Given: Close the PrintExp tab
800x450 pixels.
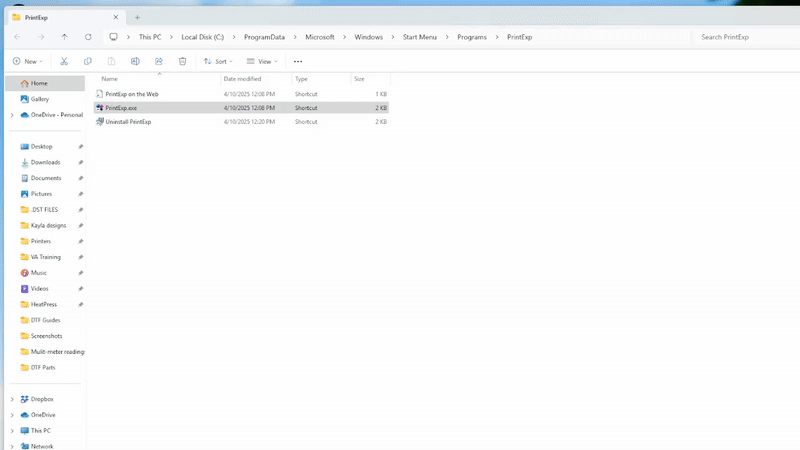Looking at the screenshot, I should (x=116, y=17).
